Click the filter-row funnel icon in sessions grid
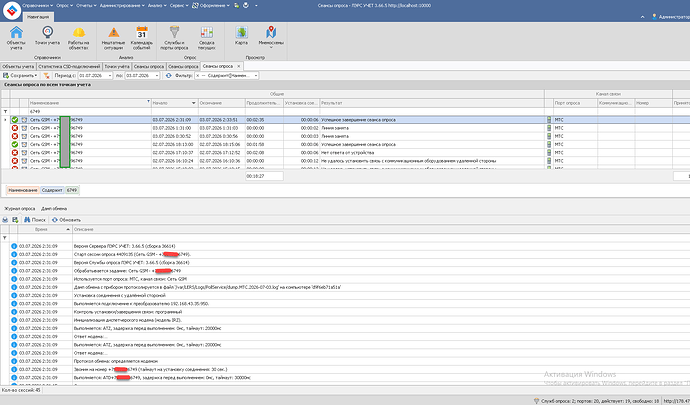The image size is (690, 405). click(x=5, y=112)
